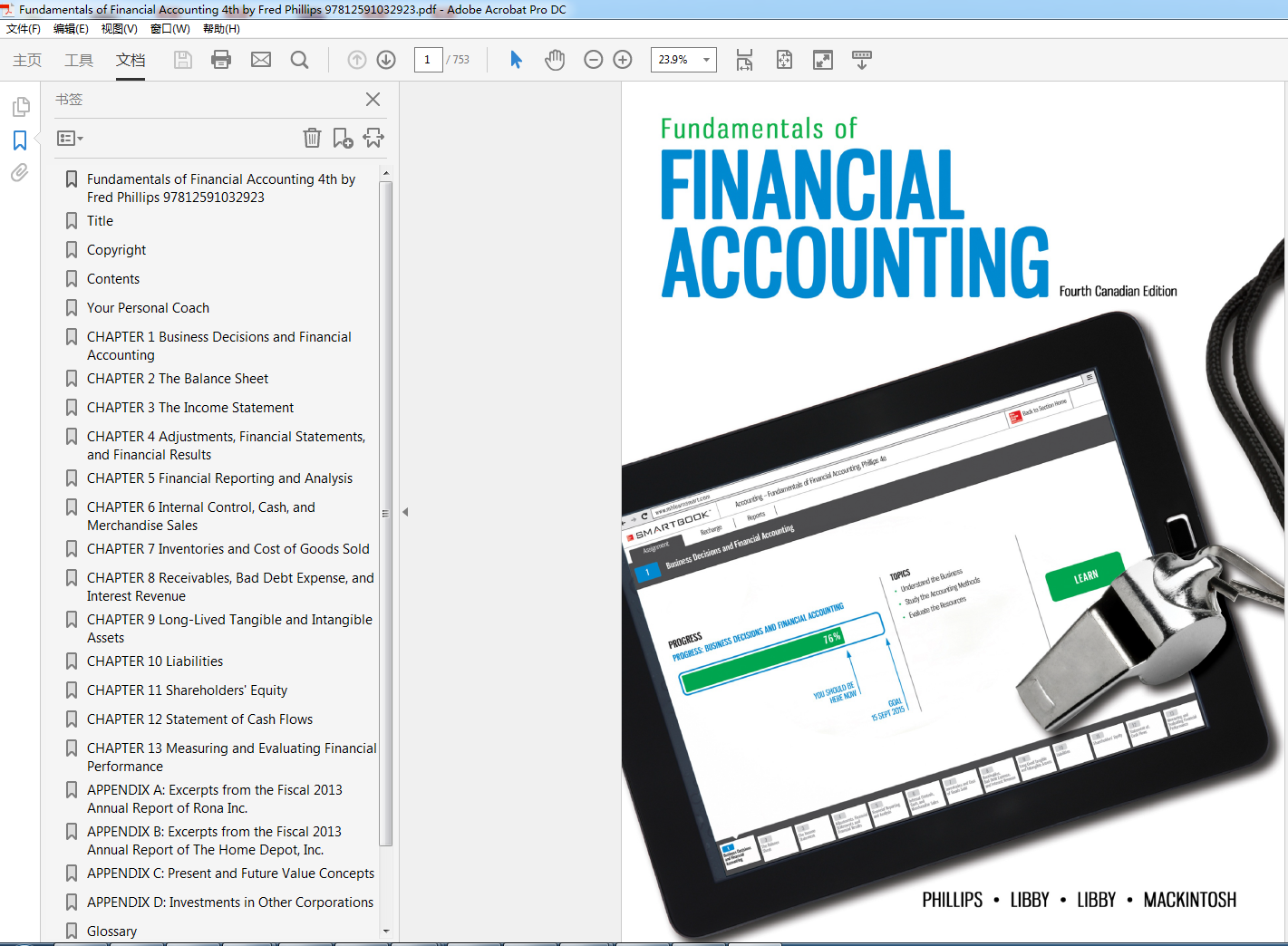
Task: Click the Save file icon
Action: [183, 60]
